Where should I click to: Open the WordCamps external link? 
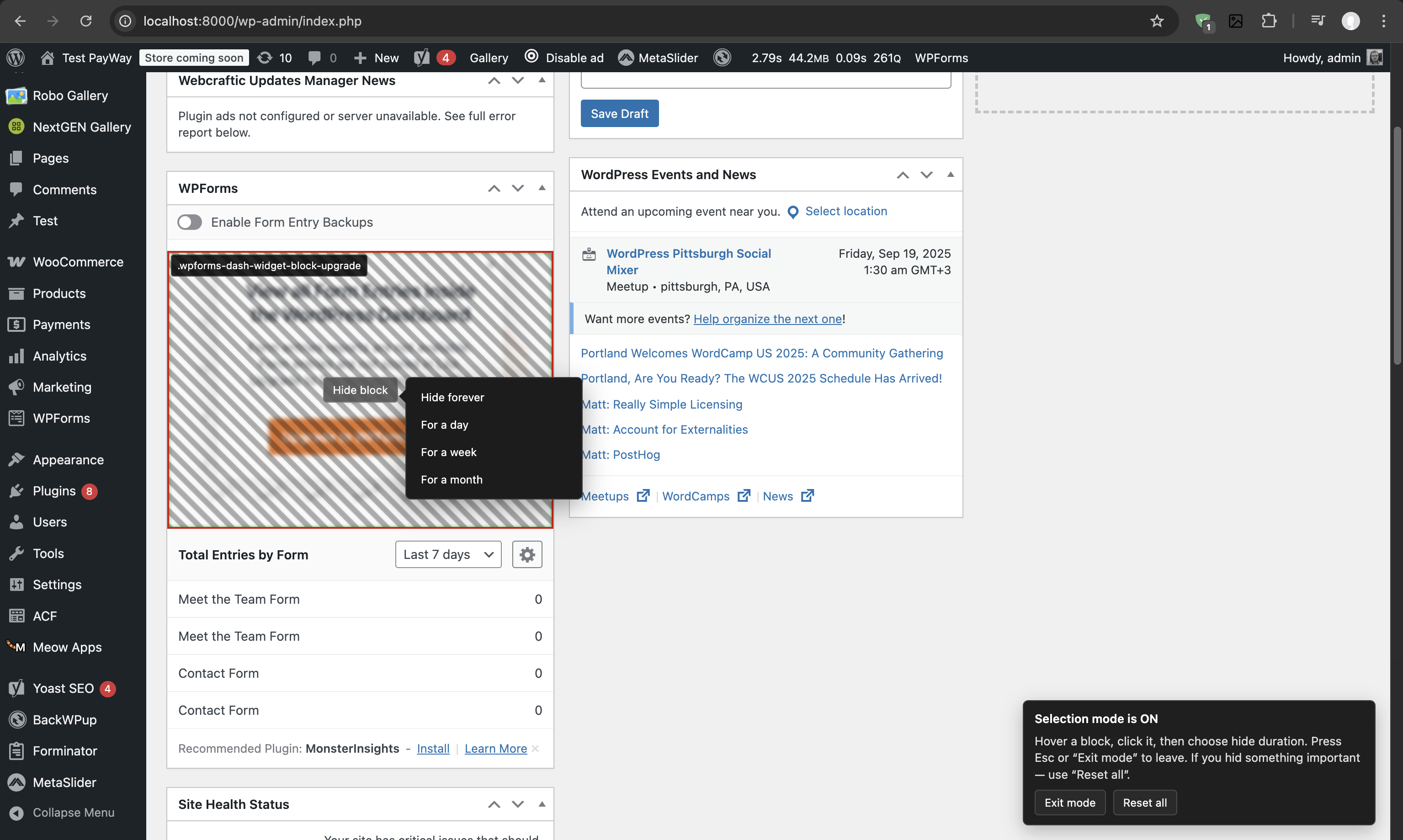pyautogui.click(x=706, y=496)
